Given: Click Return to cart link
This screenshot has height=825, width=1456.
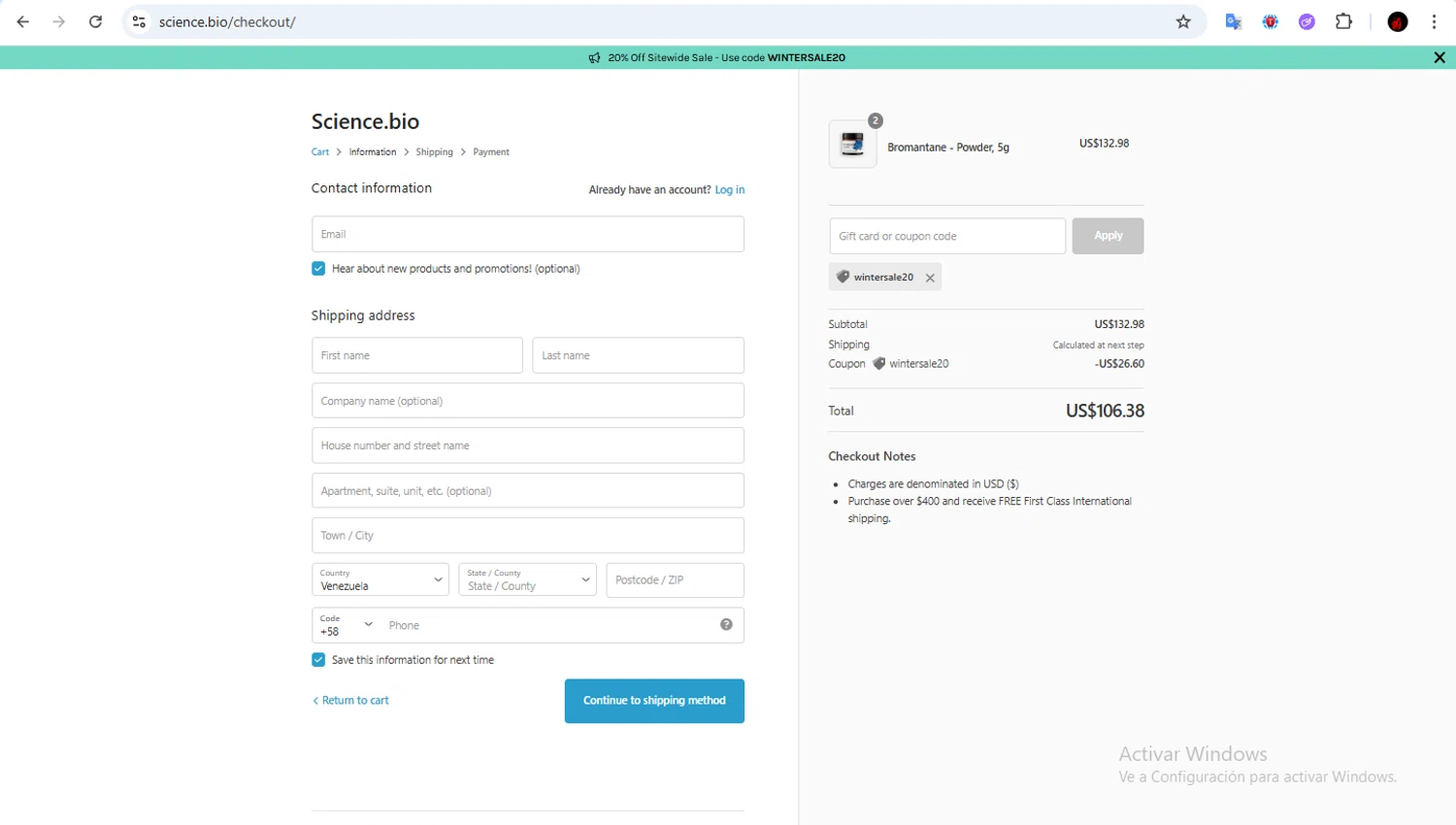Looking at the screenshot, I should coord(350,701).
